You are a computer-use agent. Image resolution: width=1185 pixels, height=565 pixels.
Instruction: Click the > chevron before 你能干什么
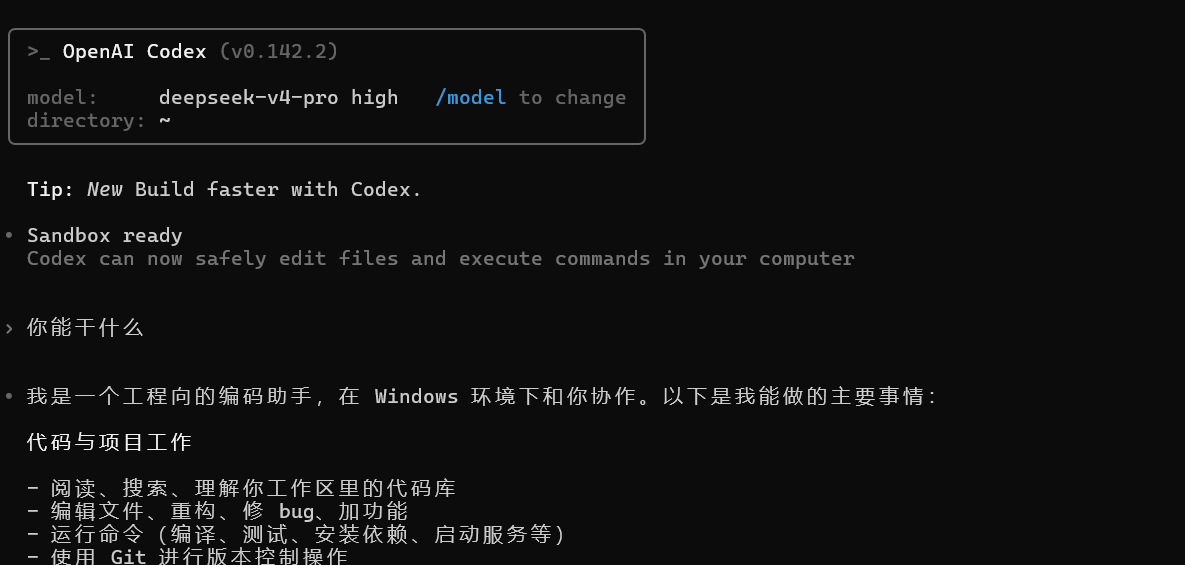tap(9, 328)
